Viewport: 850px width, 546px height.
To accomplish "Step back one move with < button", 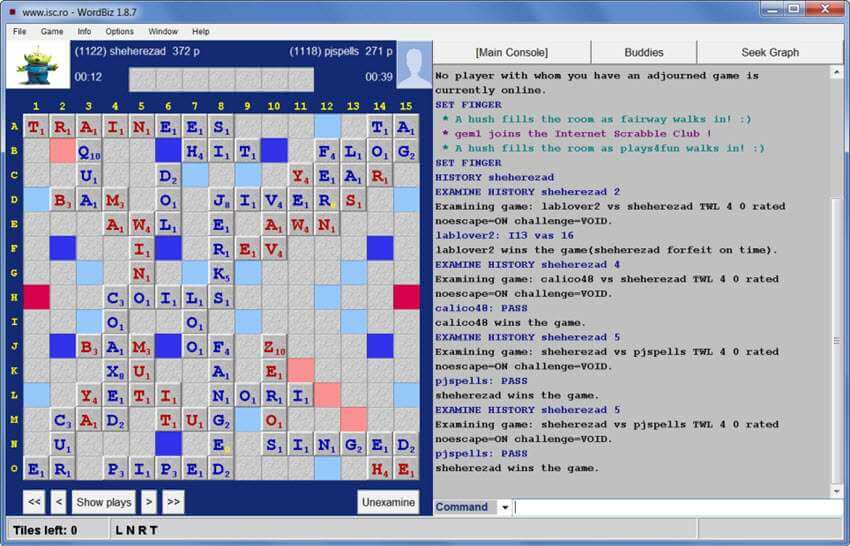I will point(59,502).
